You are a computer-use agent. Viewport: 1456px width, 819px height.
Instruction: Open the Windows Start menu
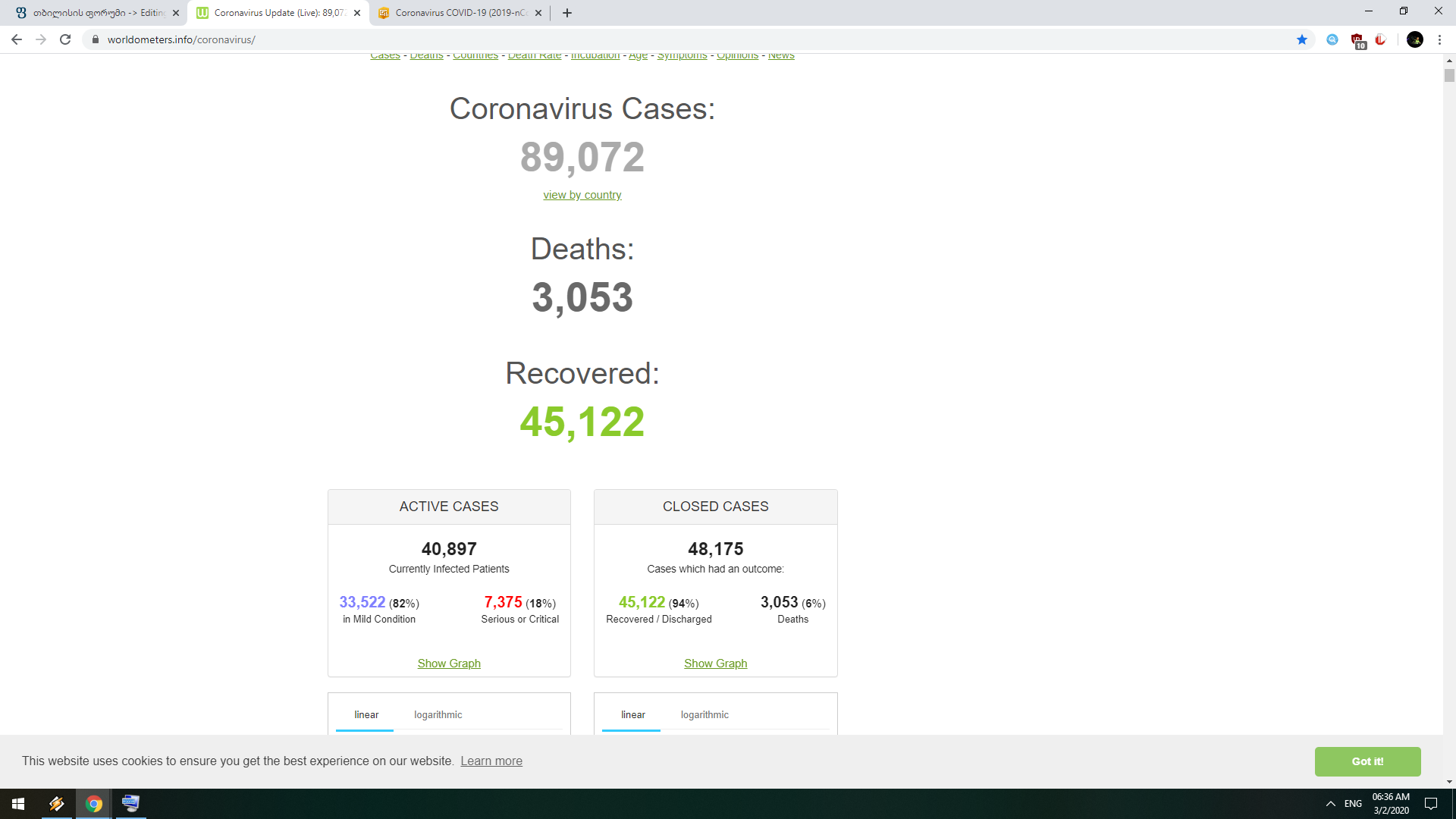(x=18, y=804)
